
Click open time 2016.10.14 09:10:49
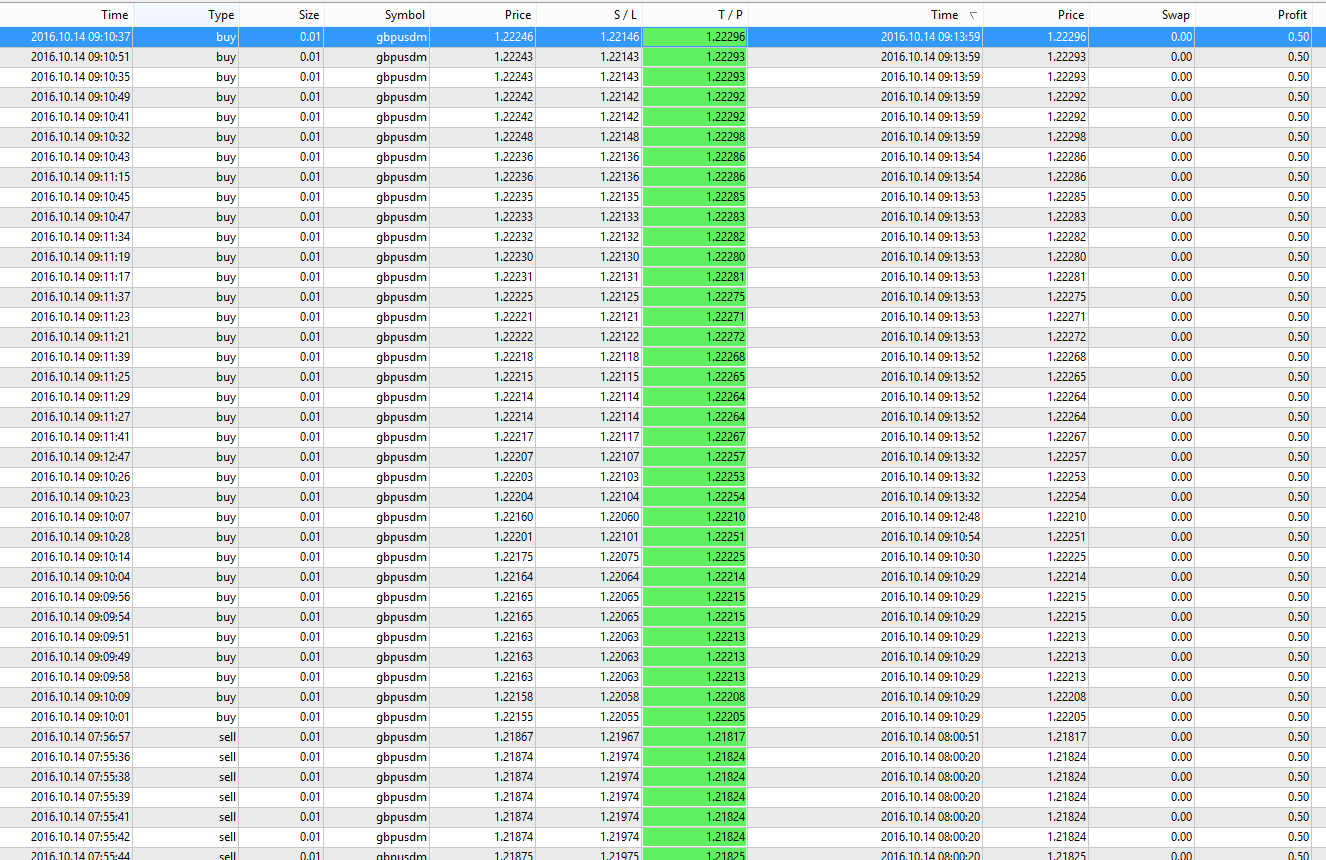(80, 97)
